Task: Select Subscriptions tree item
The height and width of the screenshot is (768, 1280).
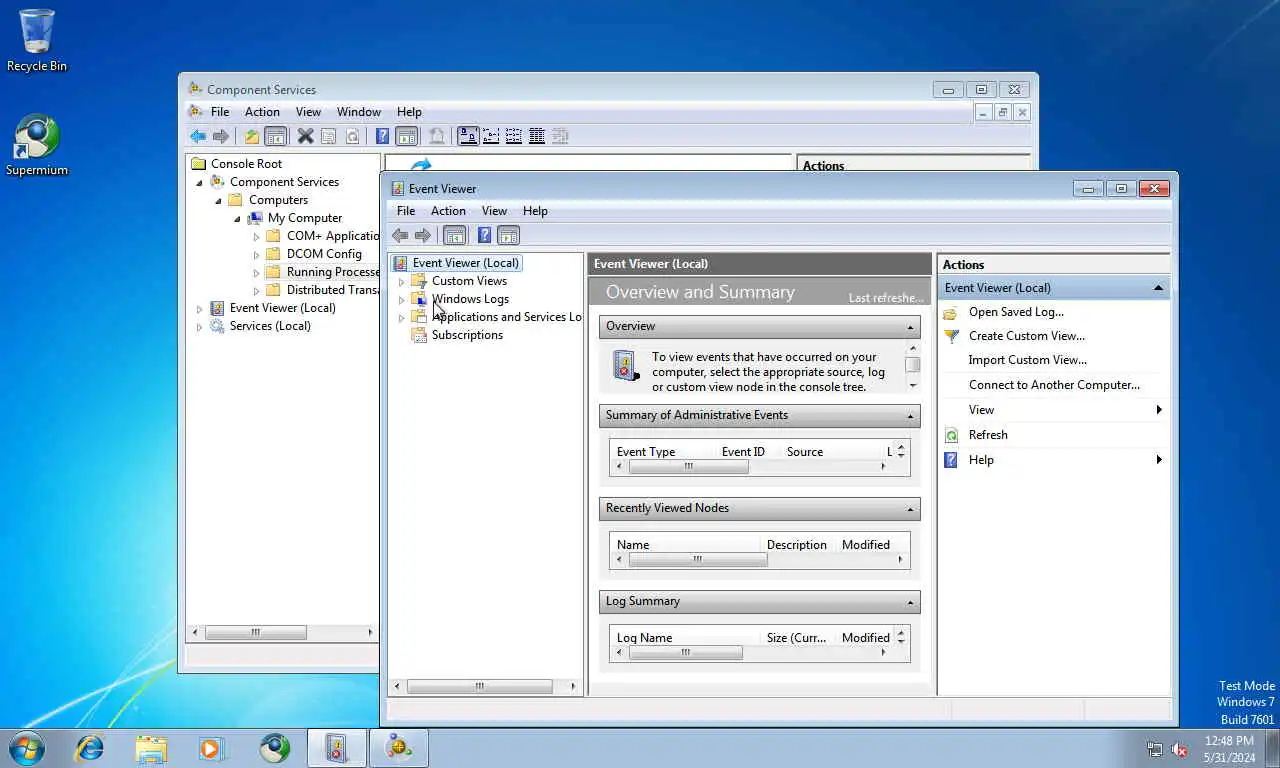Action: [467, 335]
